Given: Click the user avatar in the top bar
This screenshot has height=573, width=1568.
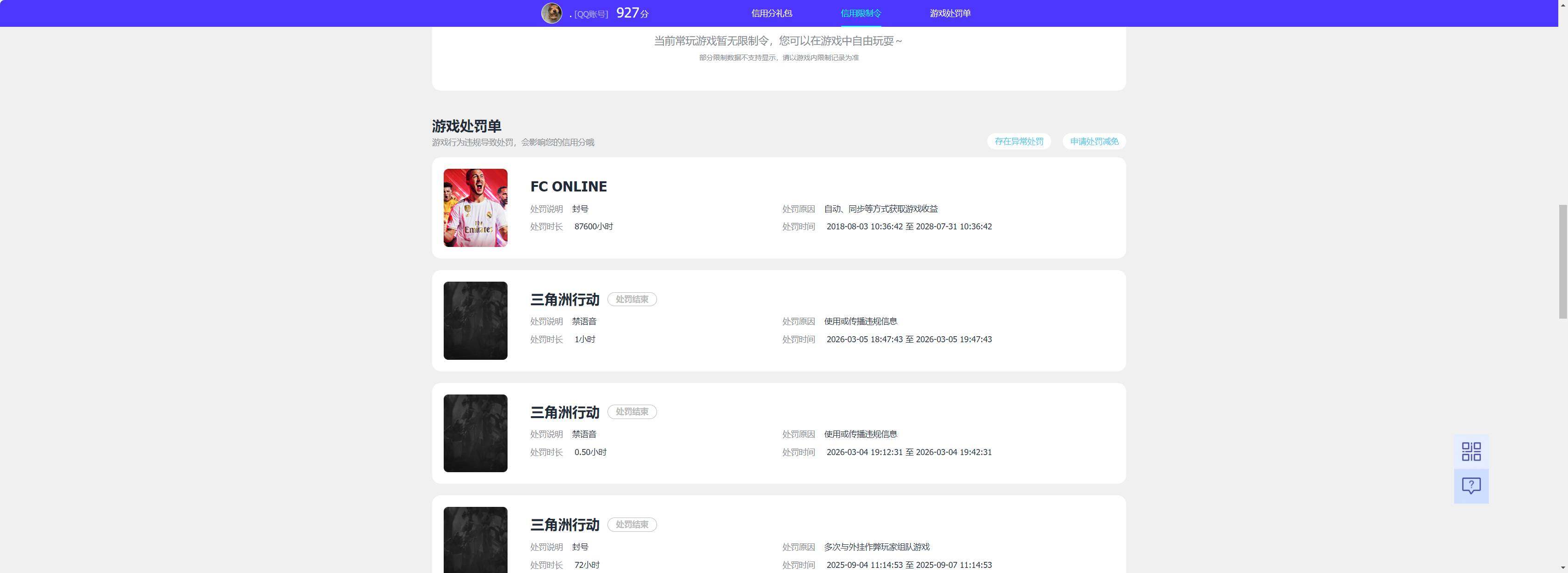Looking at the screenshot, I should tap(552, 13).
